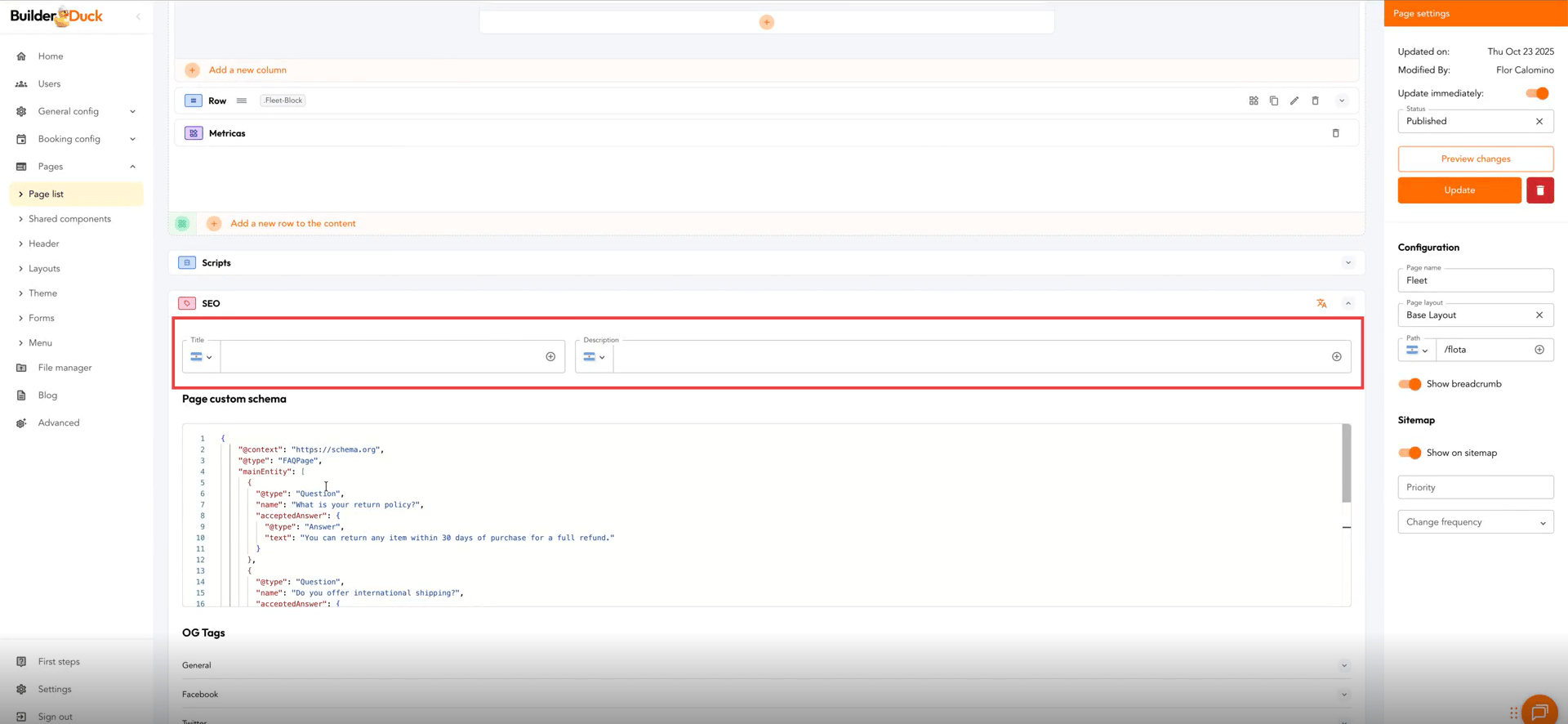The image size is (1568, 724).
Task: Click the Preview changes button
Action: pyautogui.click(x=1475, y=159)
